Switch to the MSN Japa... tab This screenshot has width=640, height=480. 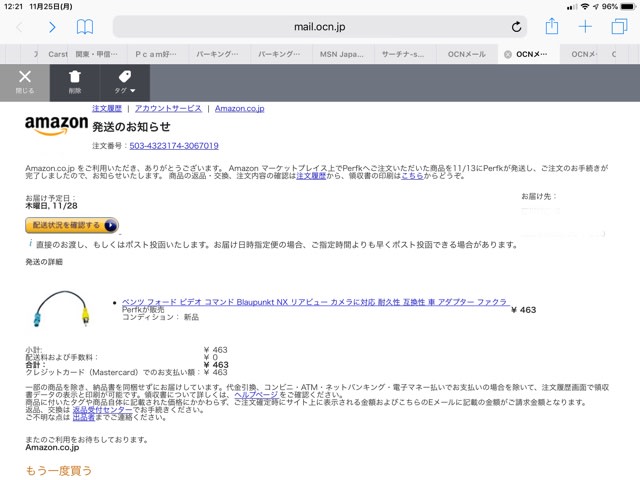point(342,54)
